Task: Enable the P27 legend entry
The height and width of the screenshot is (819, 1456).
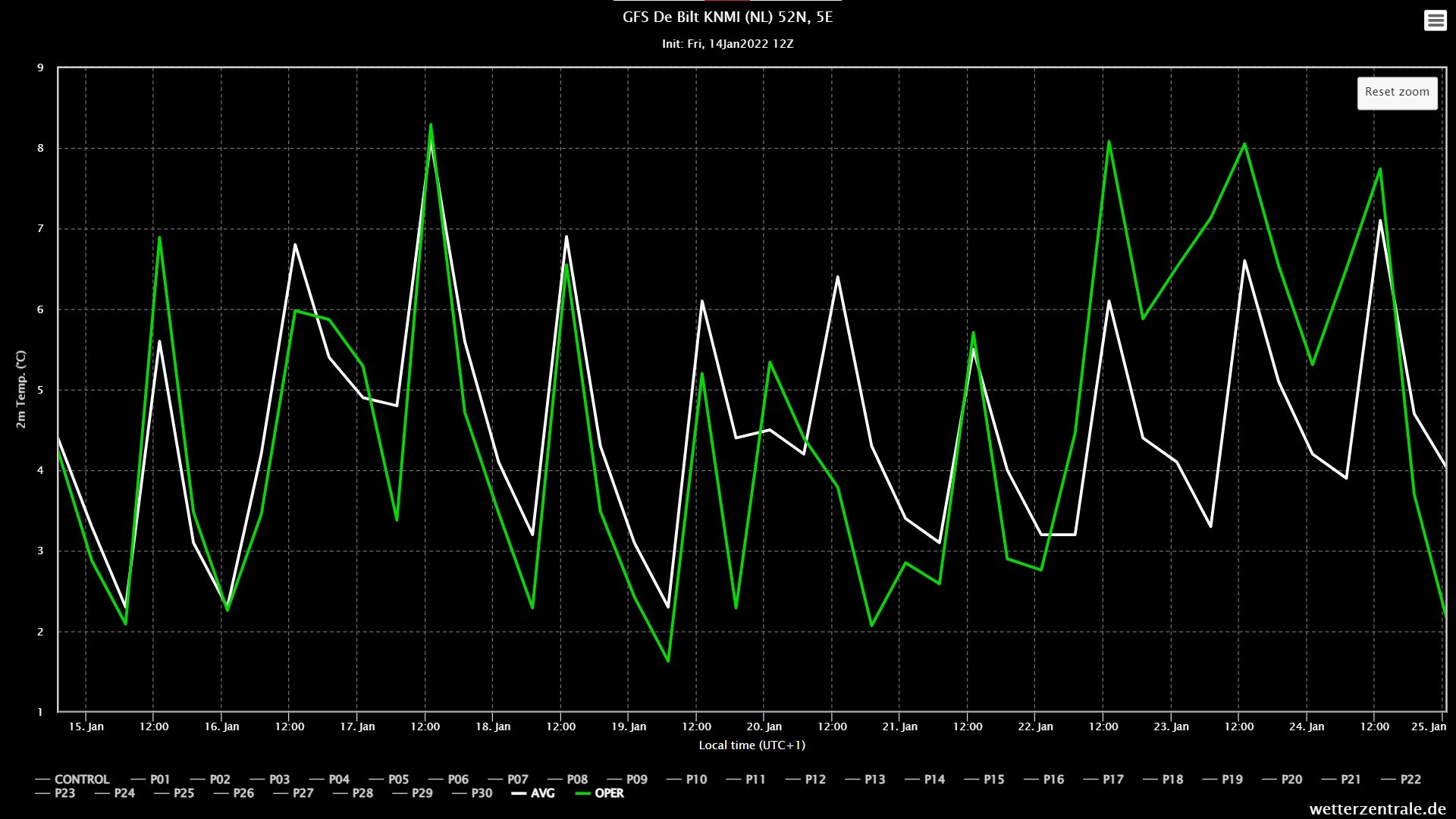Action: click(x=303, y=793)
